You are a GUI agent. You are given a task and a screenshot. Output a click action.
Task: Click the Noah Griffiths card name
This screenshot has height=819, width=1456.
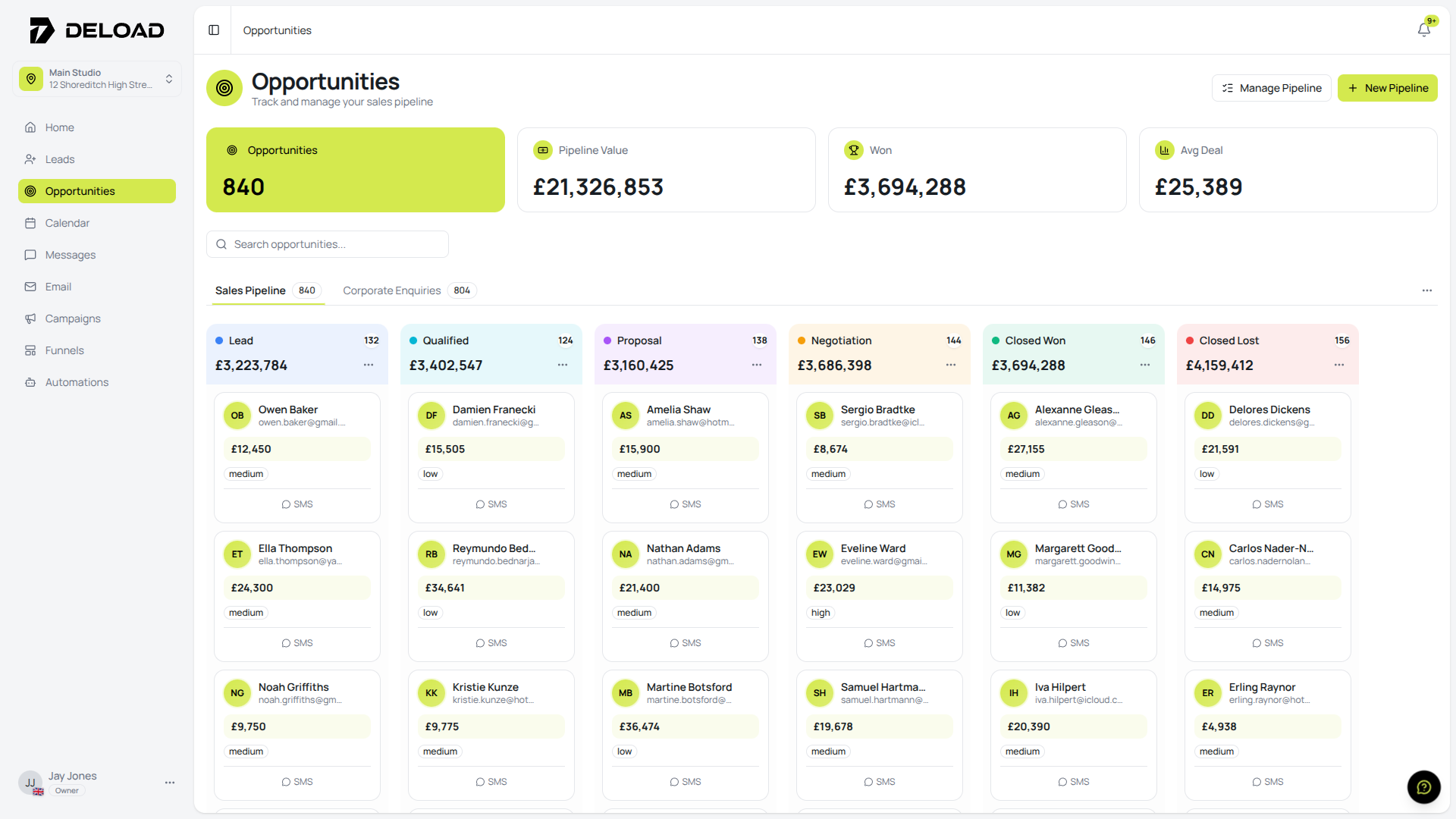pyautogui.click(x=293, y=687)
